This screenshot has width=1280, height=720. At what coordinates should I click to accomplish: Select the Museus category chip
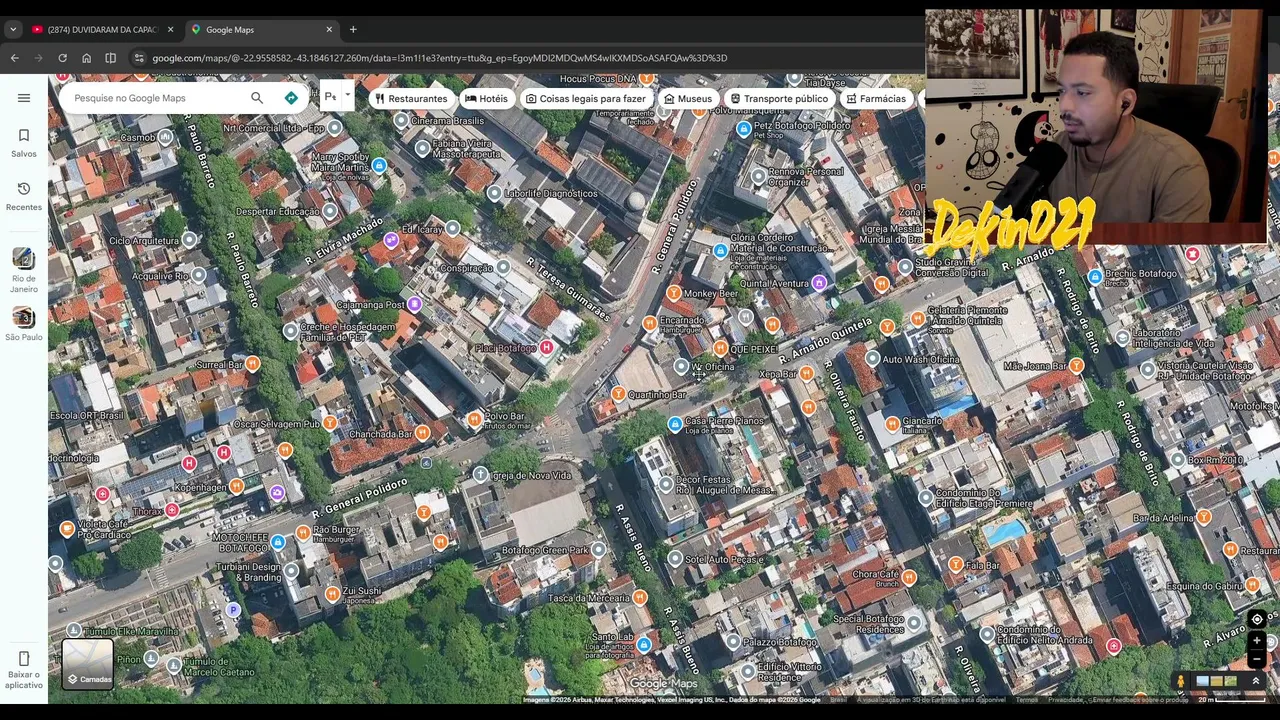pos(688,99)
